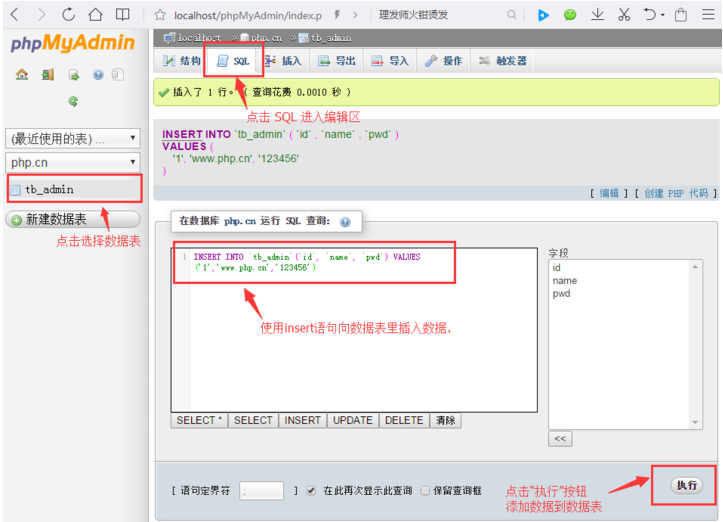Click the green reload navigation icon

tap(73, 101)
